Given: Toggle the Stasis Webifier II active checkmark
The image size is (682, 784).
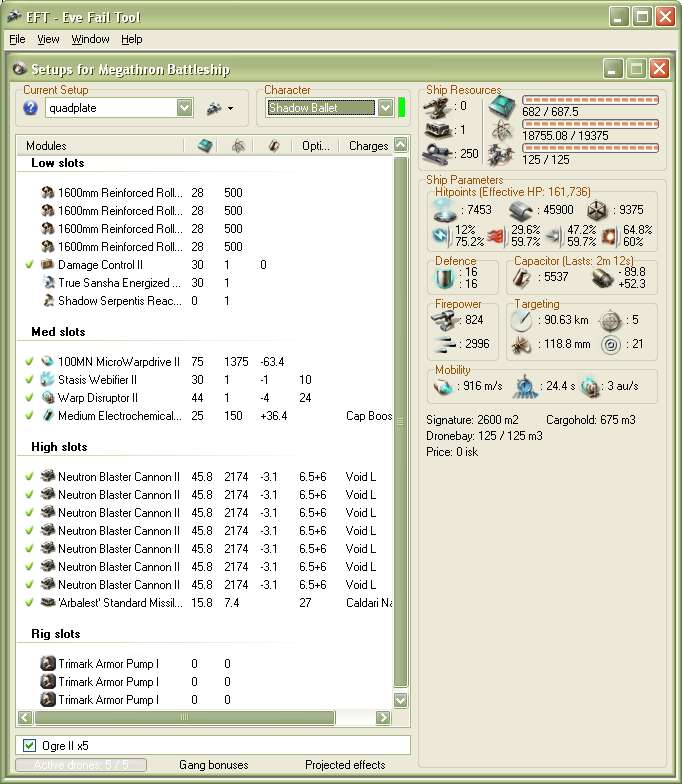Looking at the screenshot, I should (x=30, y=380).
